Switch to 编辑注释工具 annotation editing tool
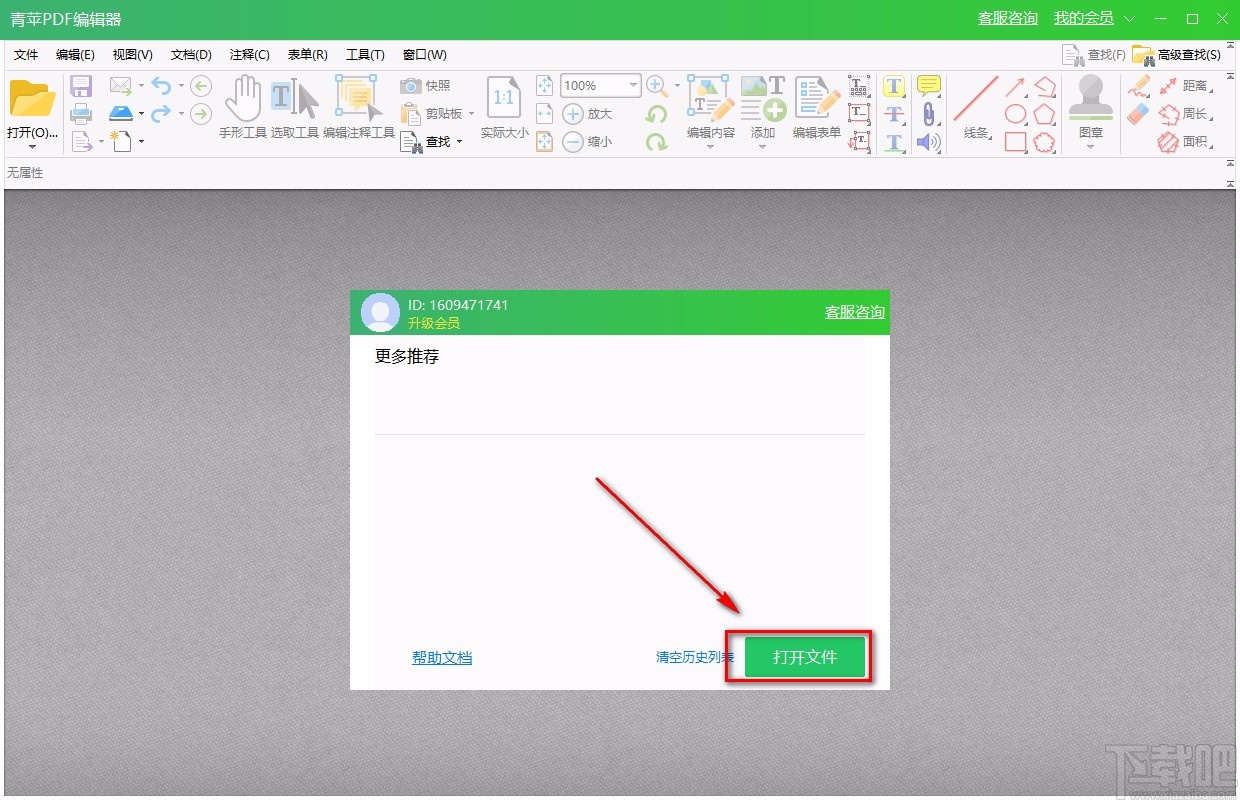Screen dimensions: 1240x800 click(x=355, y=100)
